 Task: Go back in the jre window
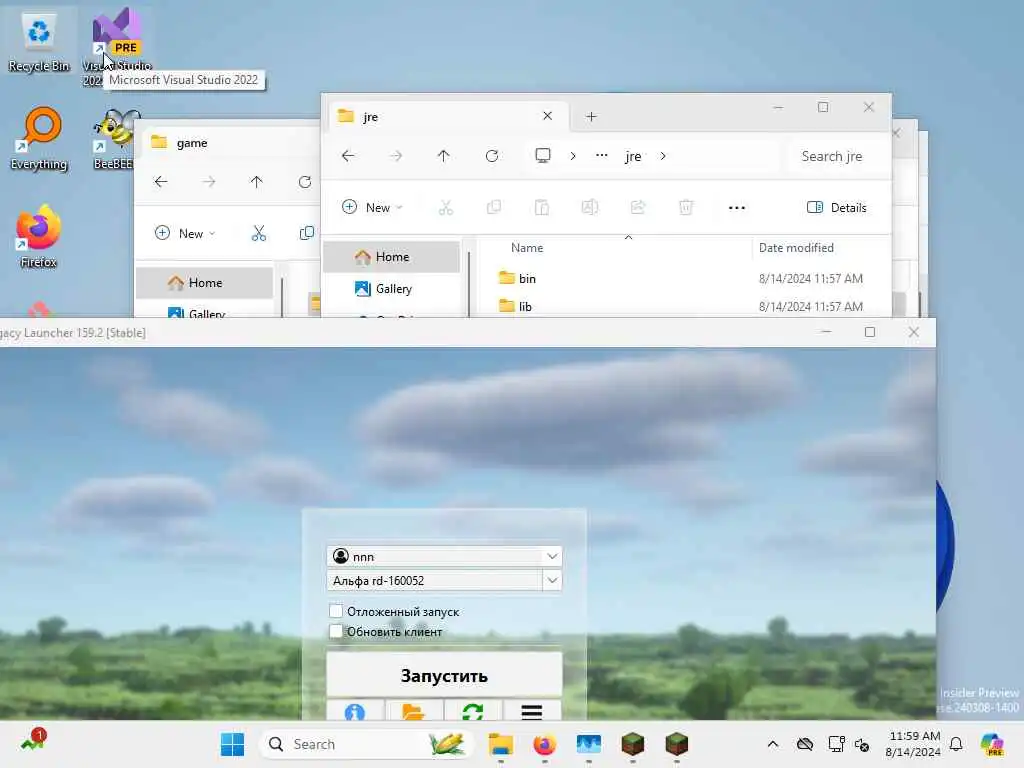click(348, 156)
